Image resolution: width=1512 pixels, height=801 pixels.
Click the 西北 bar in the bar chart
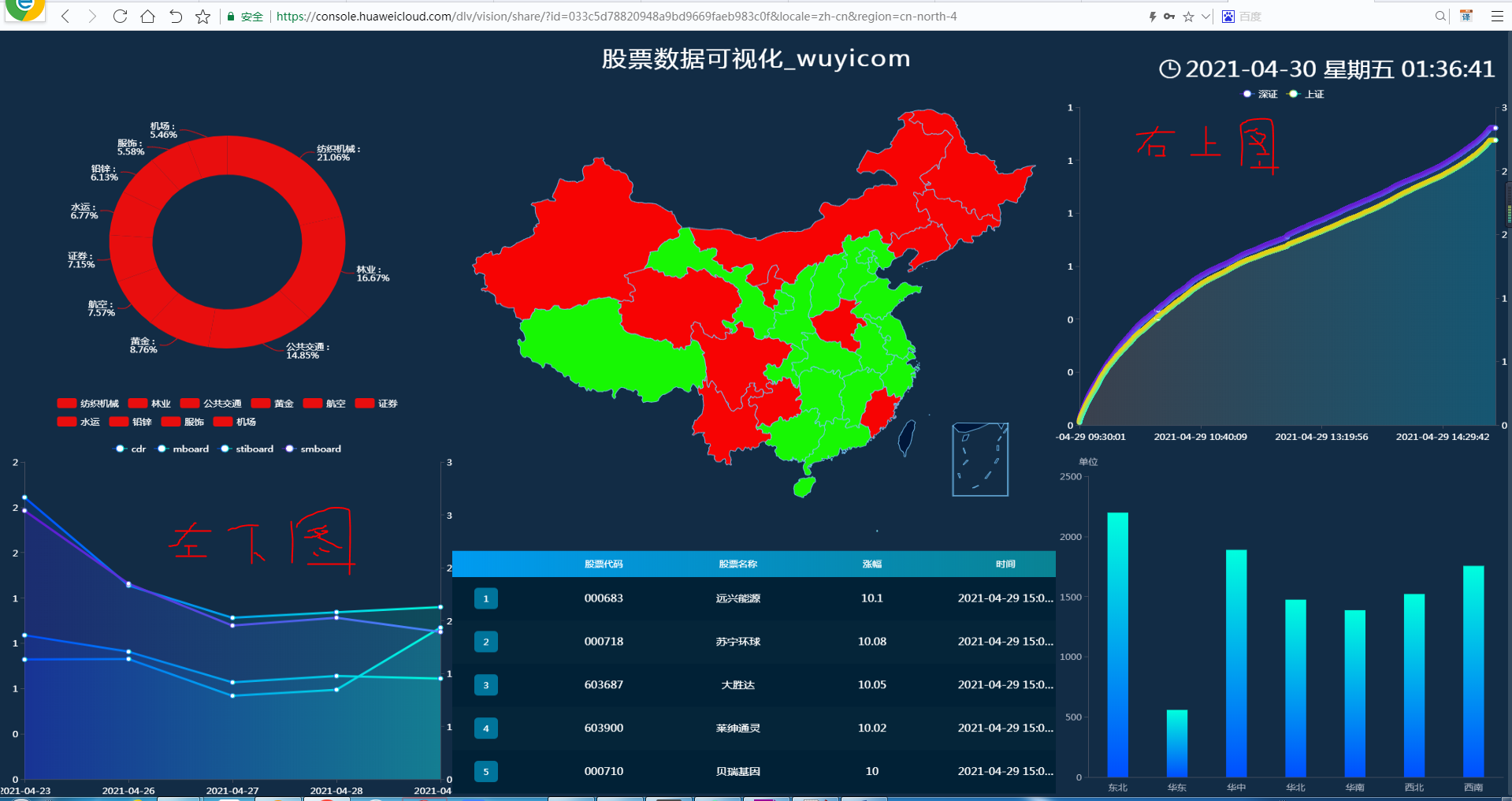pyautogui.click(x=1414, y=686)
